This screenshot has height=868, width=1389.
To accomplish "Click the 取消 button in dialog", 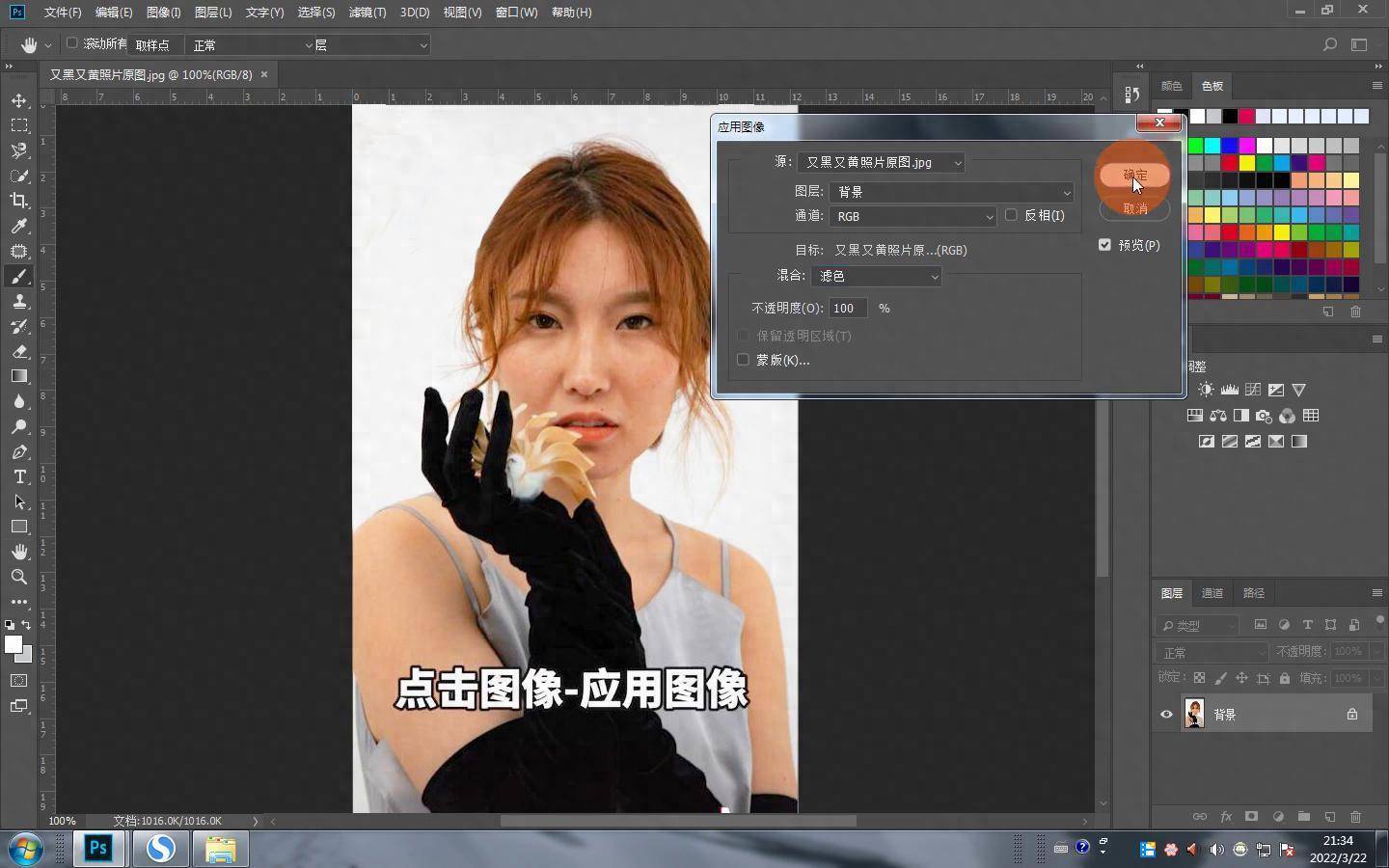I will coord(1134,208).
